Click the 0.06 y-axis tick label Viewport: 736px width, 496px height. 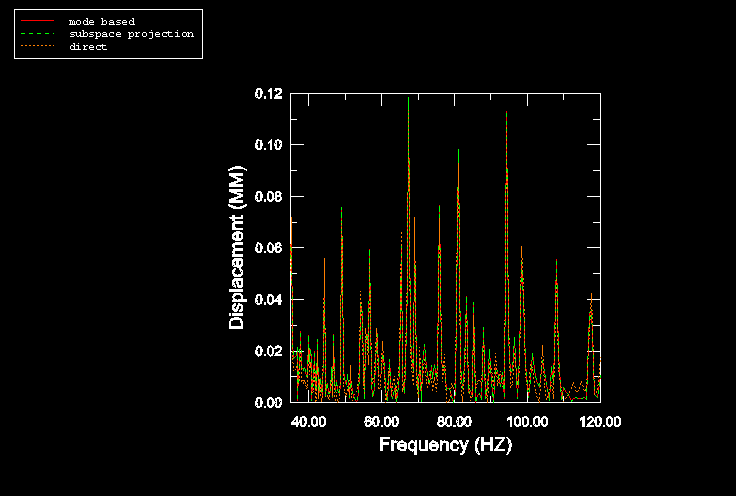pyautogui.click(x=266, y=248)
